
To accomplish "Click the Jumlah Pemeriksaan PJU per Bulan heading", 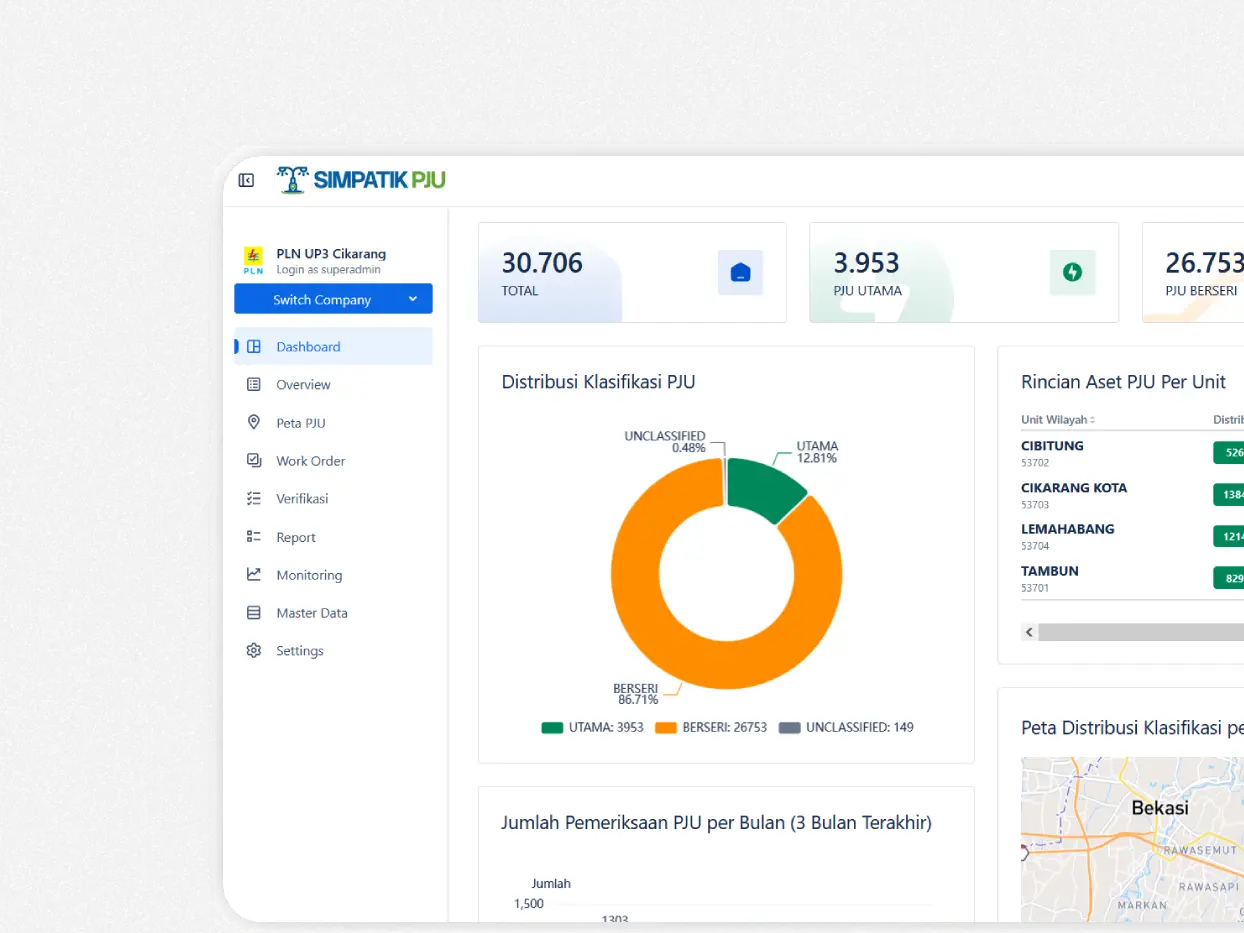I will (x=716, y=822).
